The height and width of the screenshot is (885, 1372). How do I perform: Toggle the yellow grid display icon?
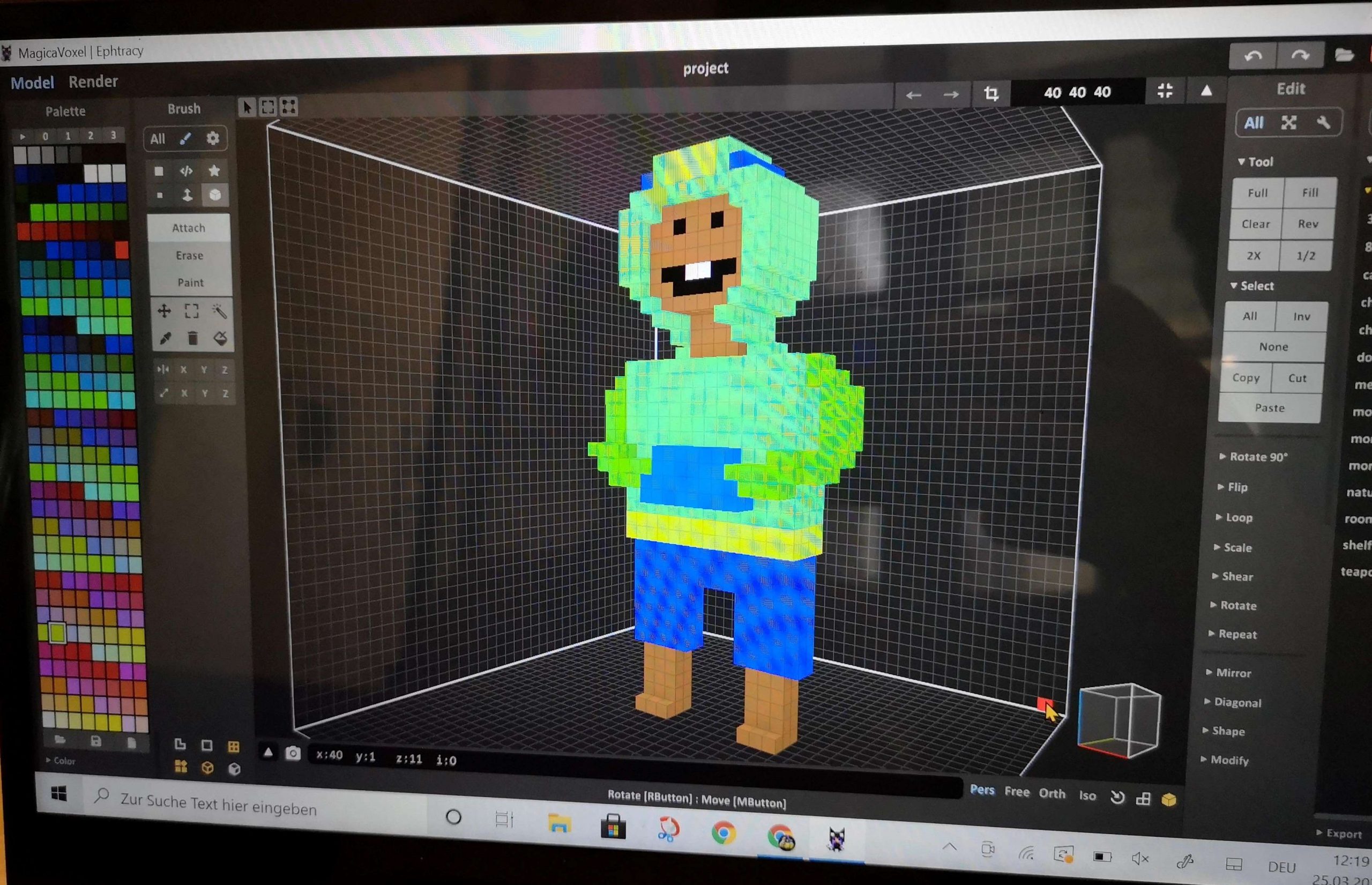coord(233,747)
